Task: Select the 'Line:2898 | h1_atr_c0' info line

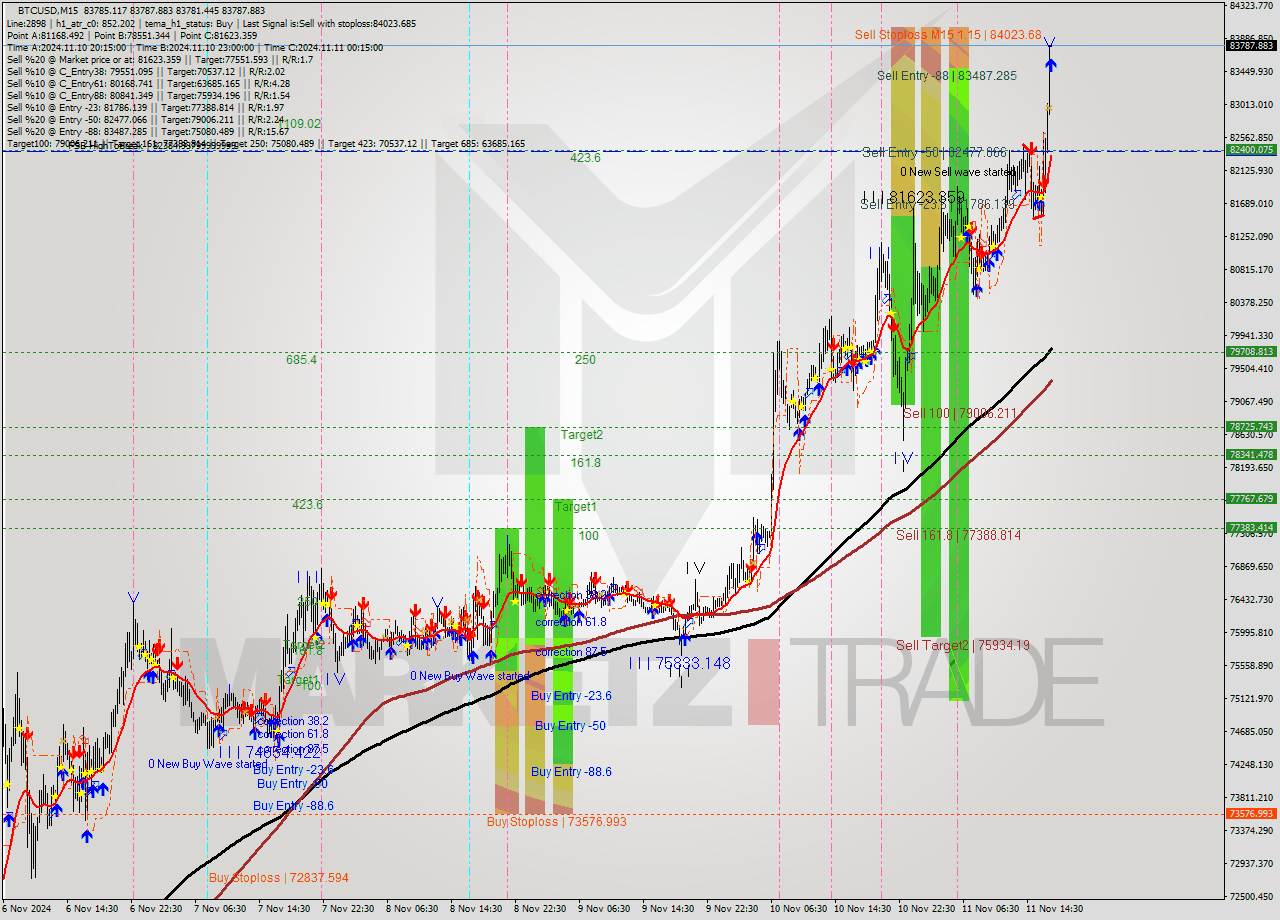Action: coord(212,23)
